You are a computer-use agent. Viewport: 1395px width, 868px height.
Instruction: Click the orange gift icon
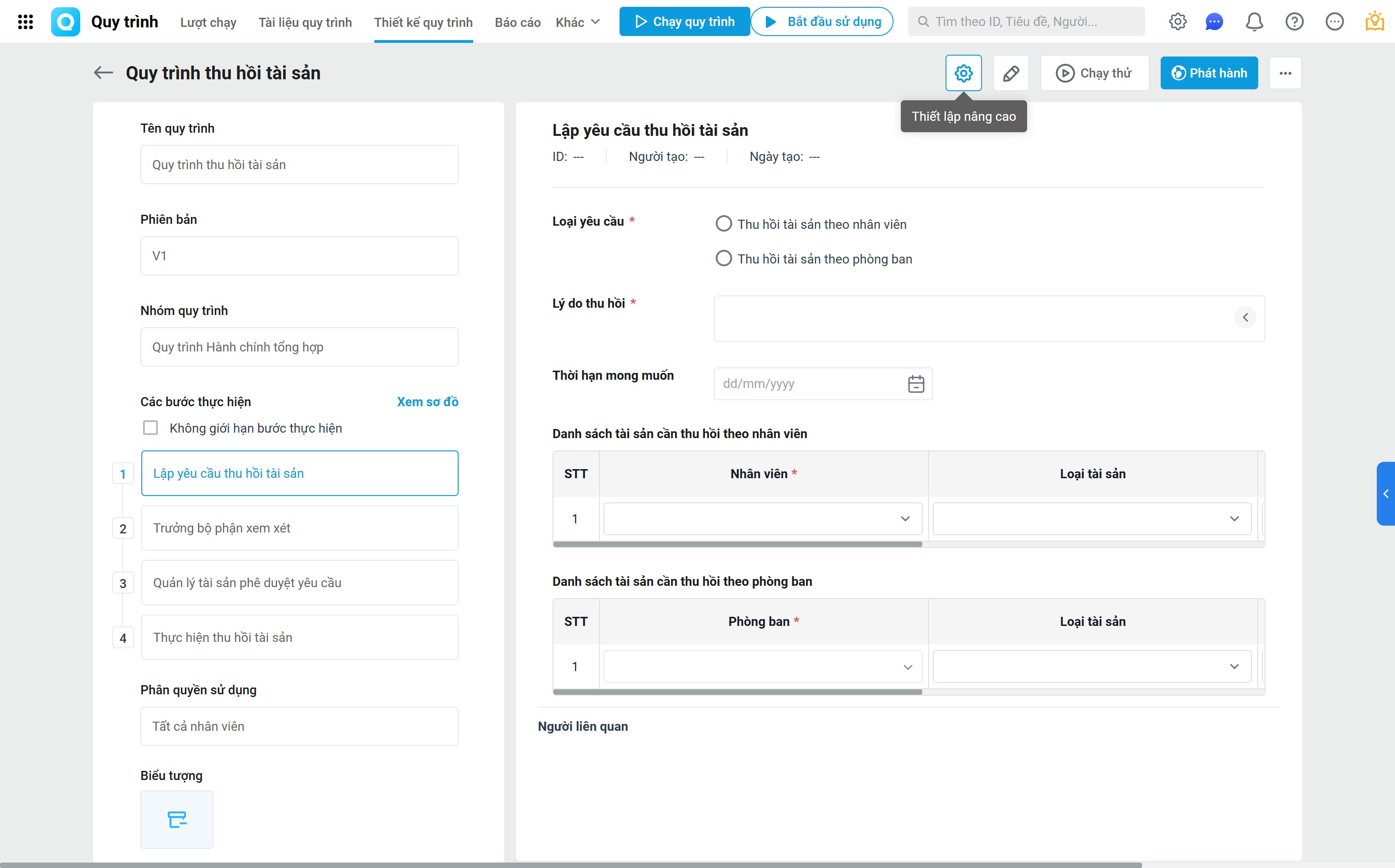click(x=1374, y=22)
